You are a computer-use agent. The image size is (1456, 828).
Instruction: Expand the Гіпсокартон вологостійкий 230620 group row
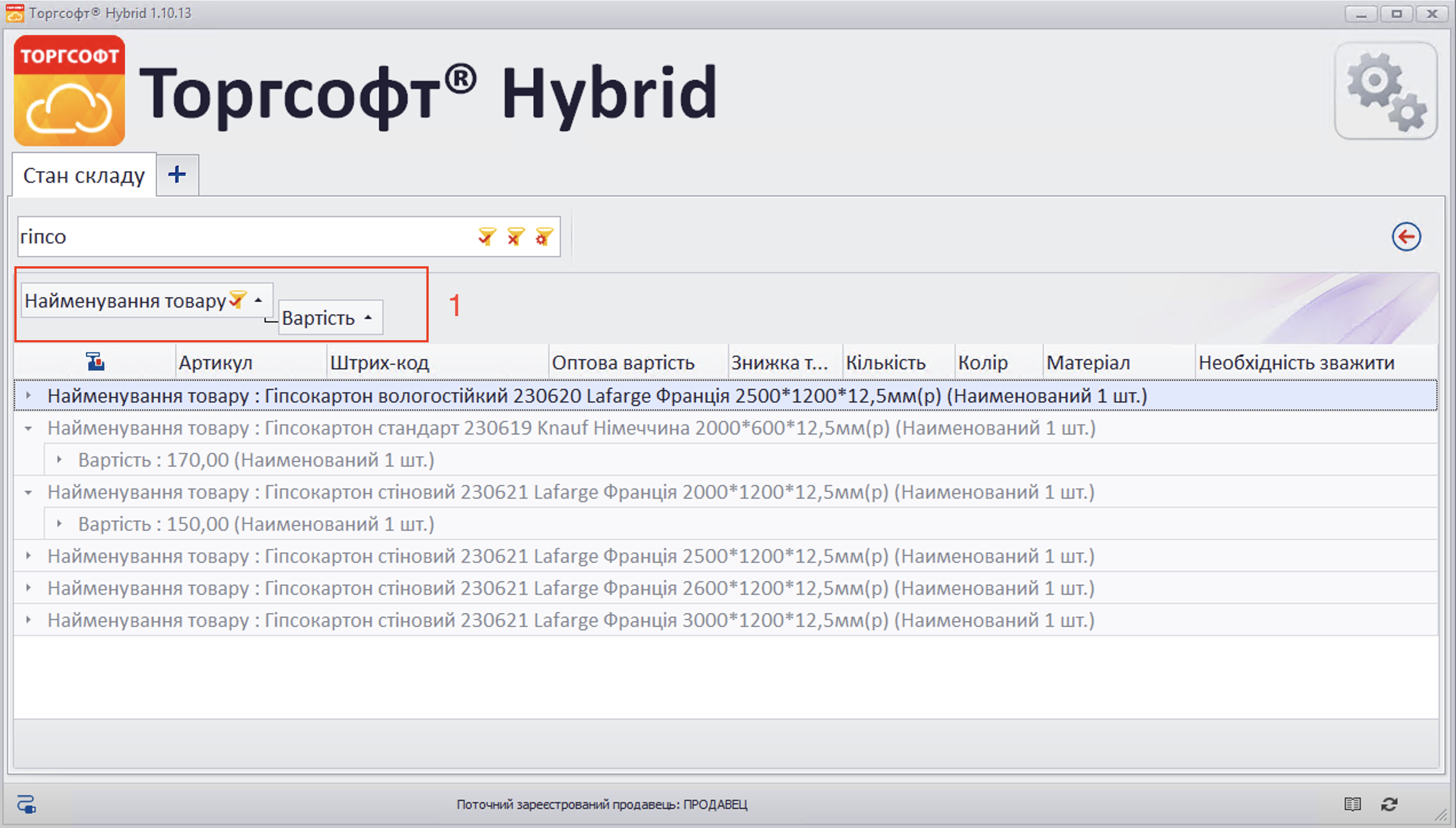tap(28, 395)
